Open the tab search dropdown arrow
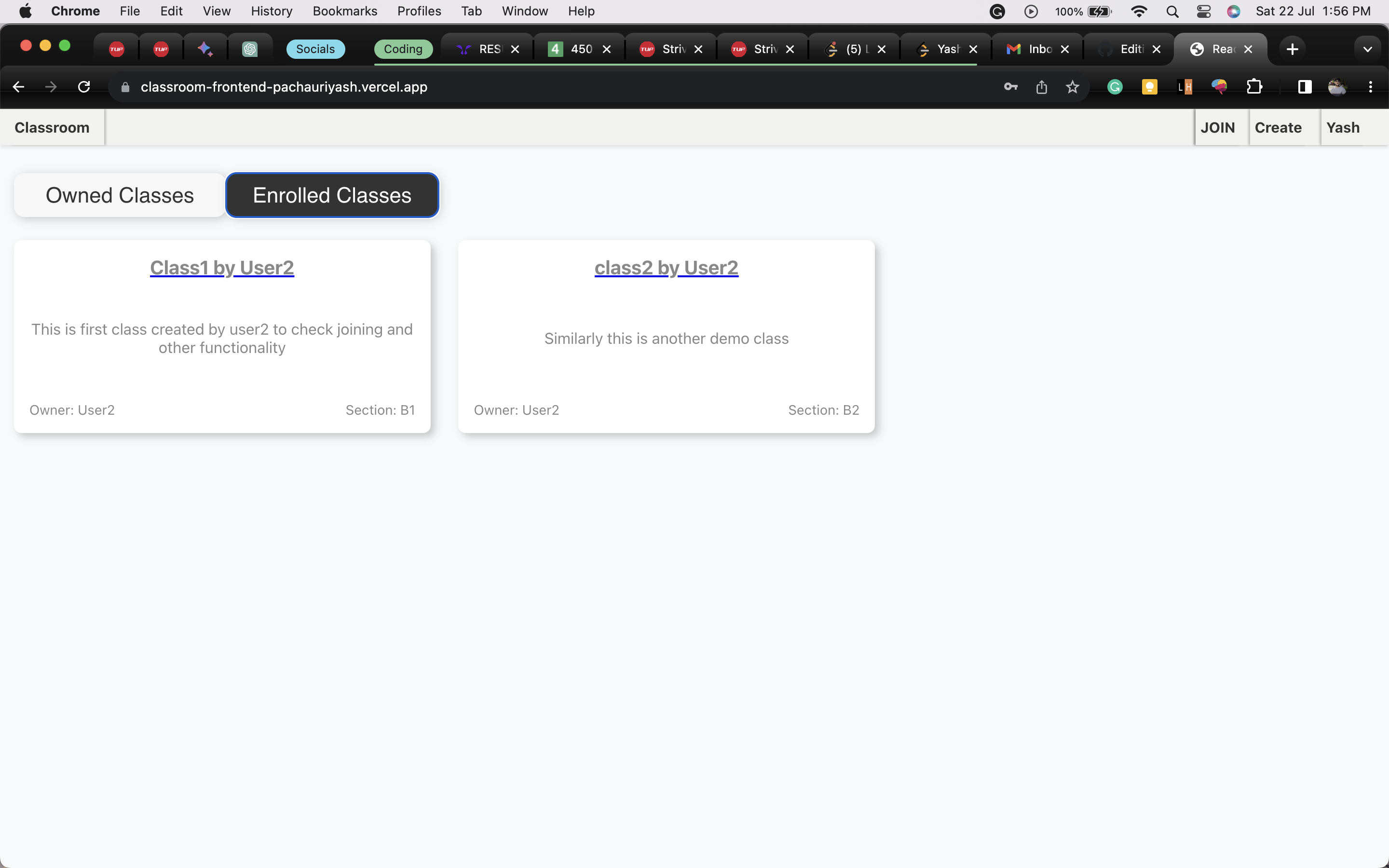 (1367, 48)
